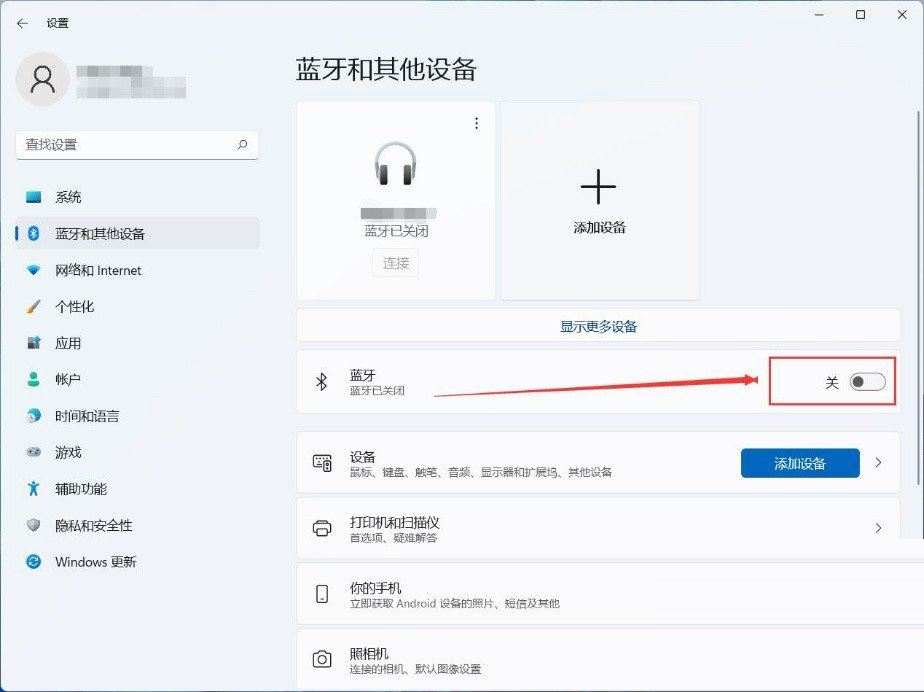Click the 首选项、疑难解答 subtitle text

[x=393, y=538]
